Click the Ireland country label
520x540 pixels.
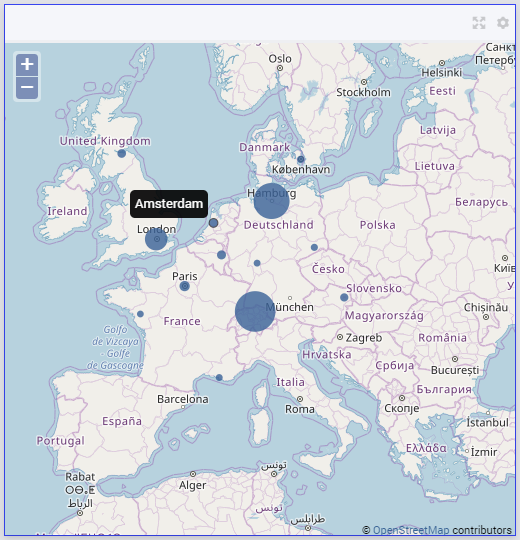coord(67,211)
